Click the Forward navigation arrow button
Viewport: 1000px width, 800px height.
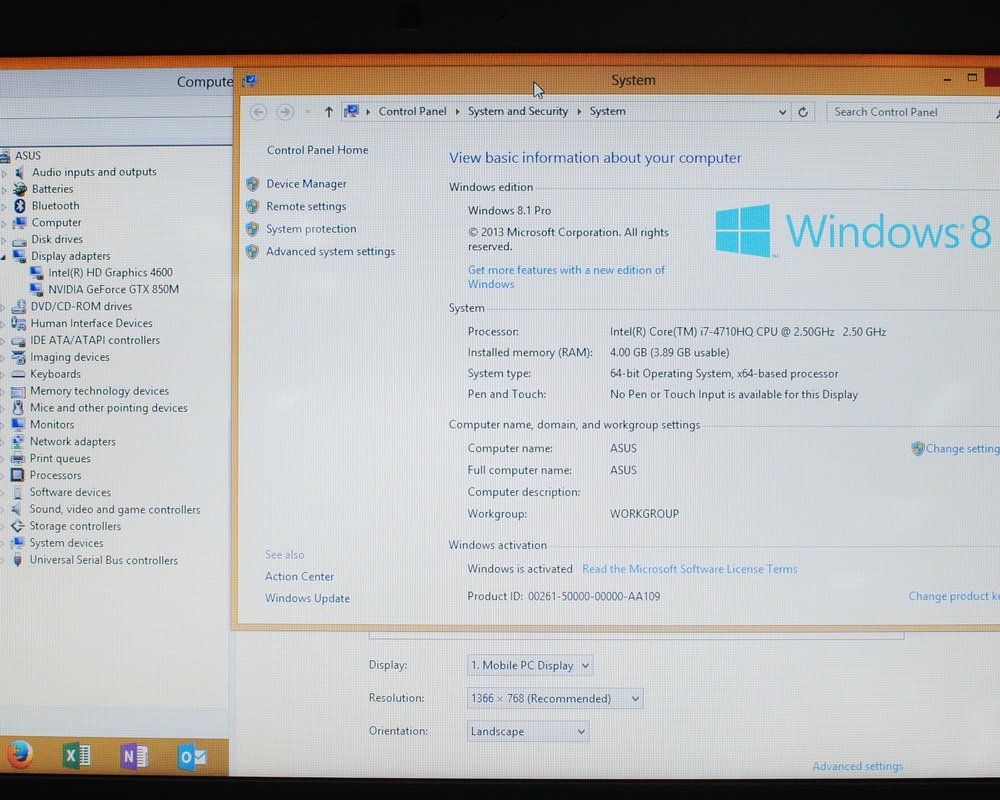(x=285, y=112)
